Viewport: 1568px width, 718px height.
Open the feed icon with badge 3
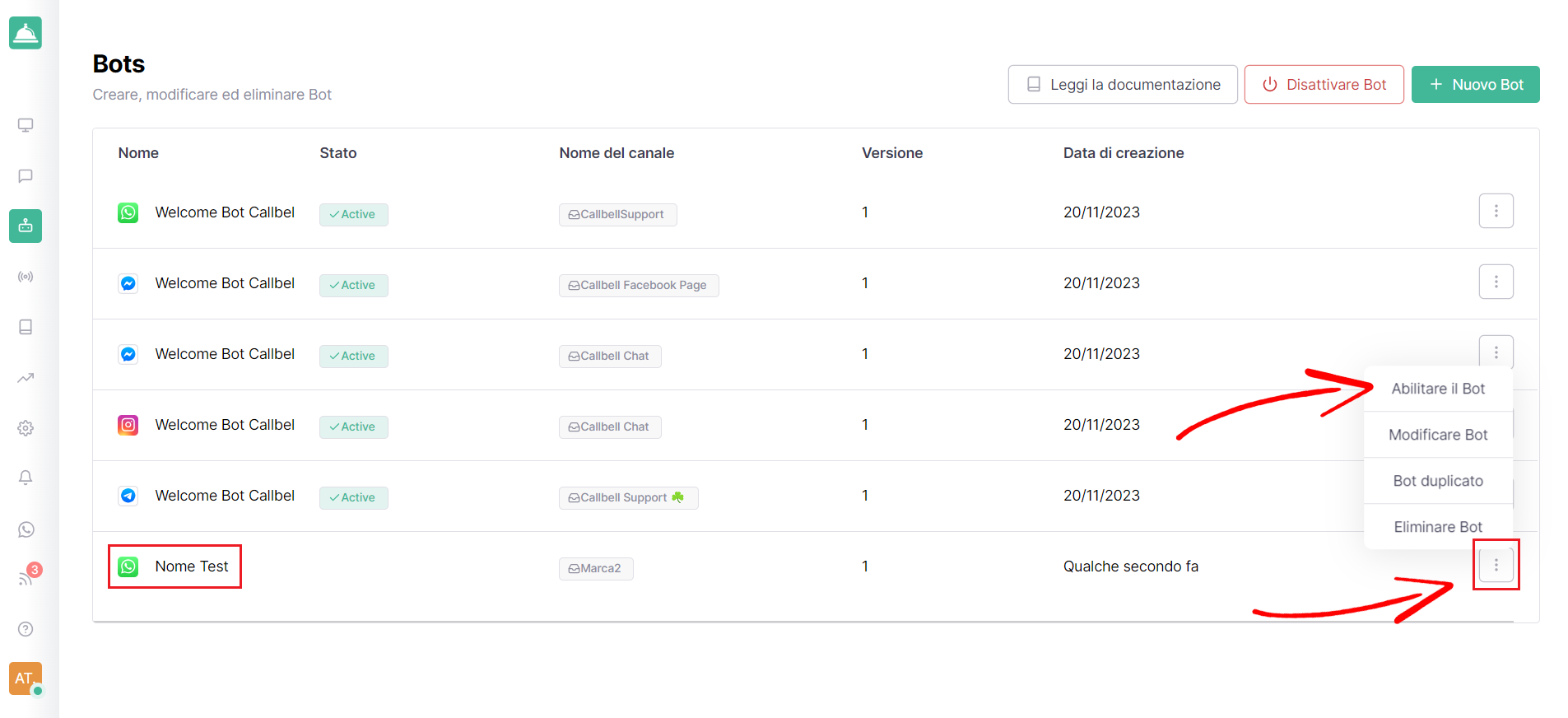pyautogui.click(x=26, y=578)
